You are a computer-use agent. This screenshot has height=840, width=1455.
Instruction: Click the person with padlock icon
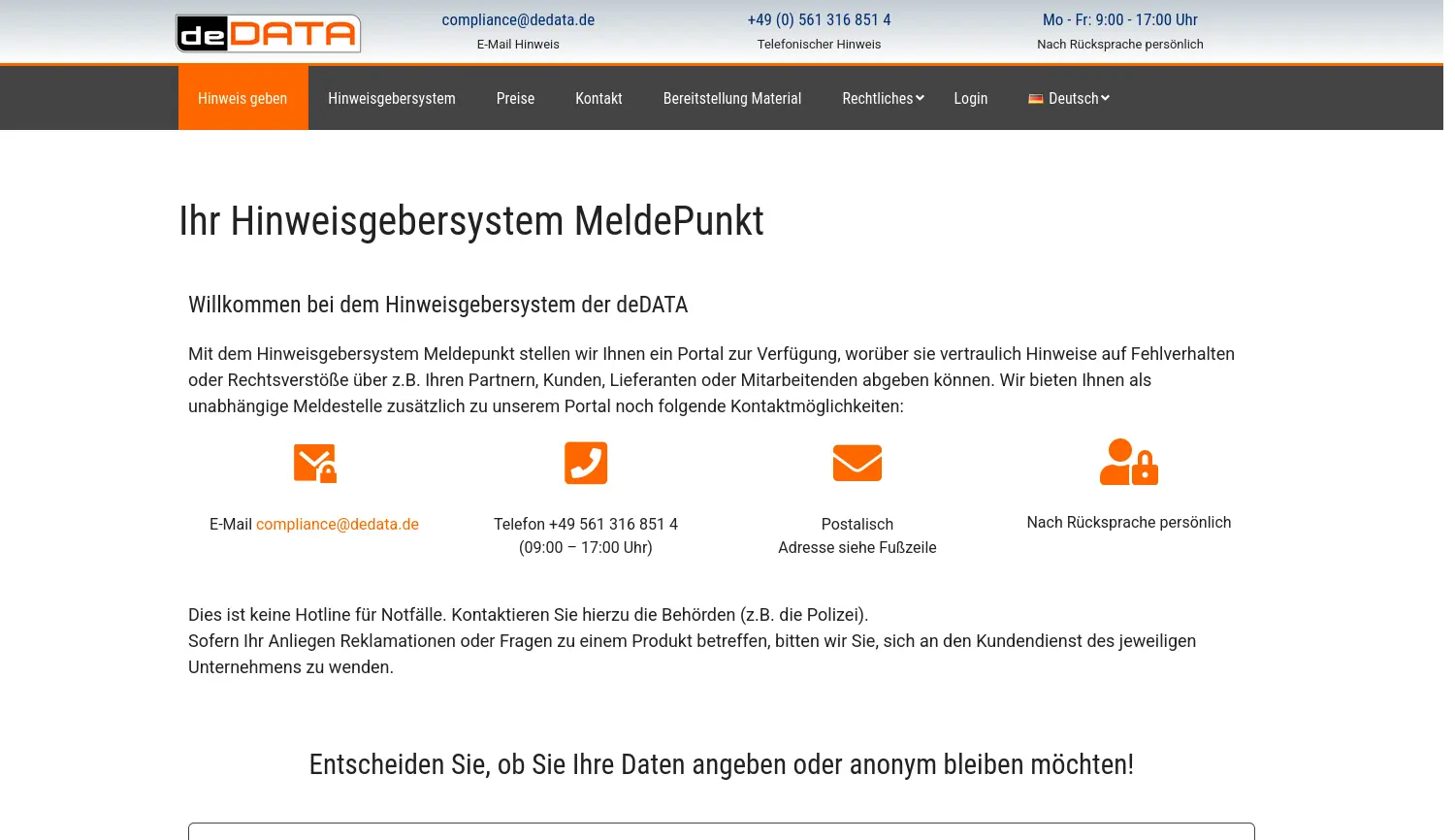tap(1128, 462)
